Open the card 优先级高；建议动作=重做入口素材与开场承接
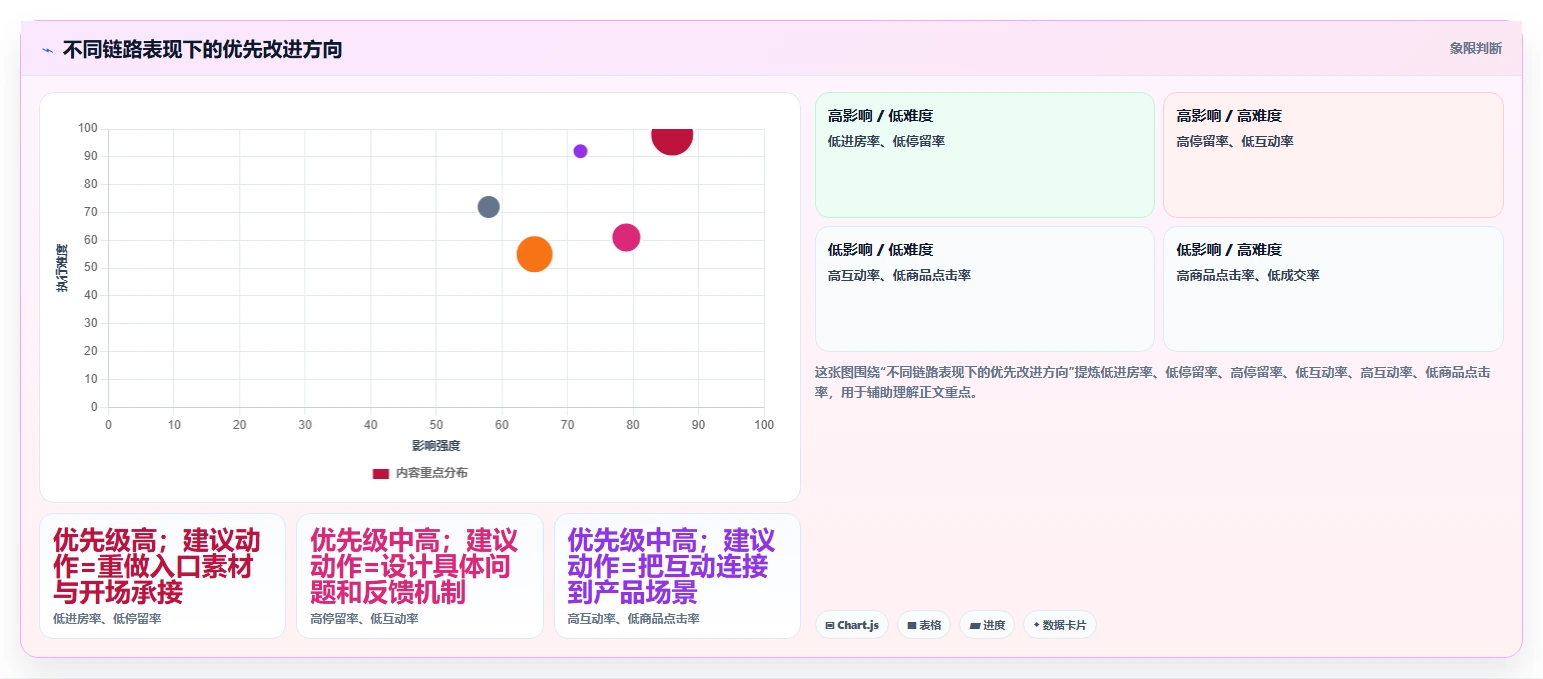 click(x=162, y=576)
